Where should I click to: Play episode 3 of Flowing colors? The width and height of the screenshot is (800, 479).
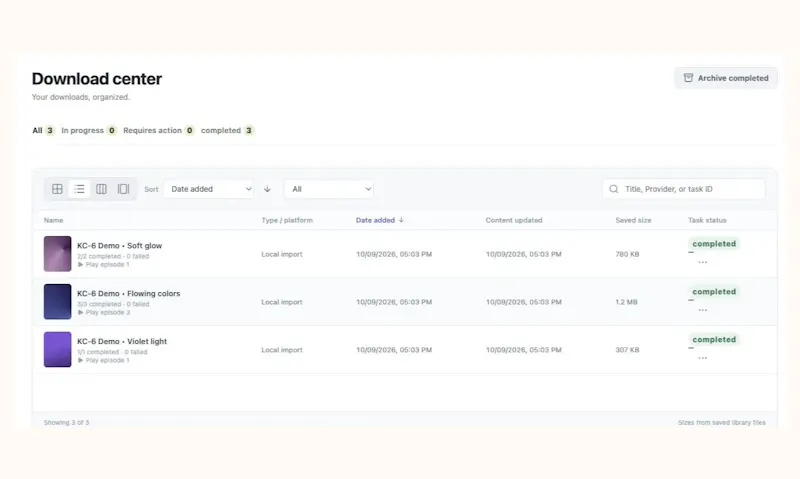pyautogui.click(x=104, y=313)
